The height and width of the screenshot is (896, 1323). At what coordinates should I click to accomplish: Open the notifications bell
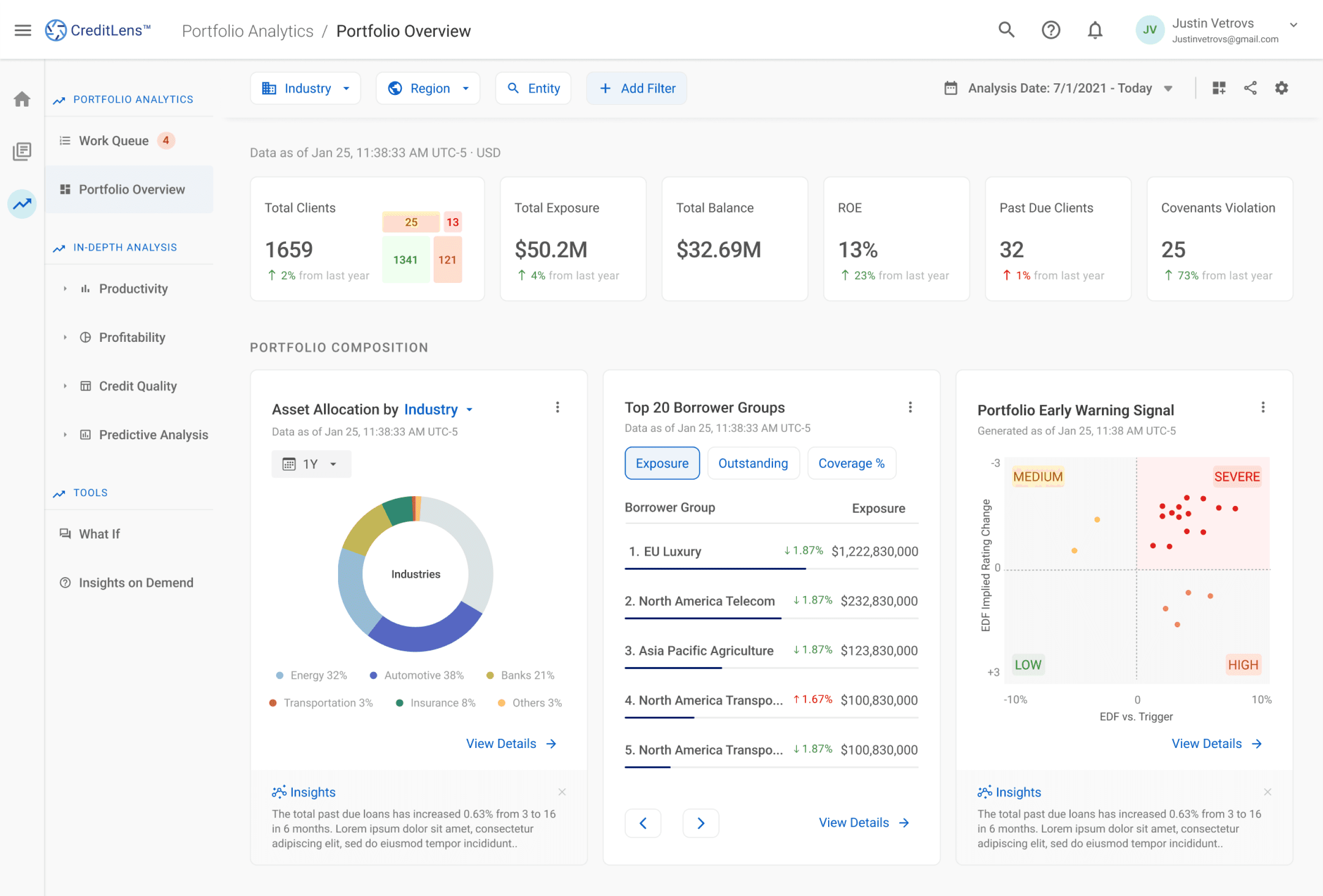1095,30
